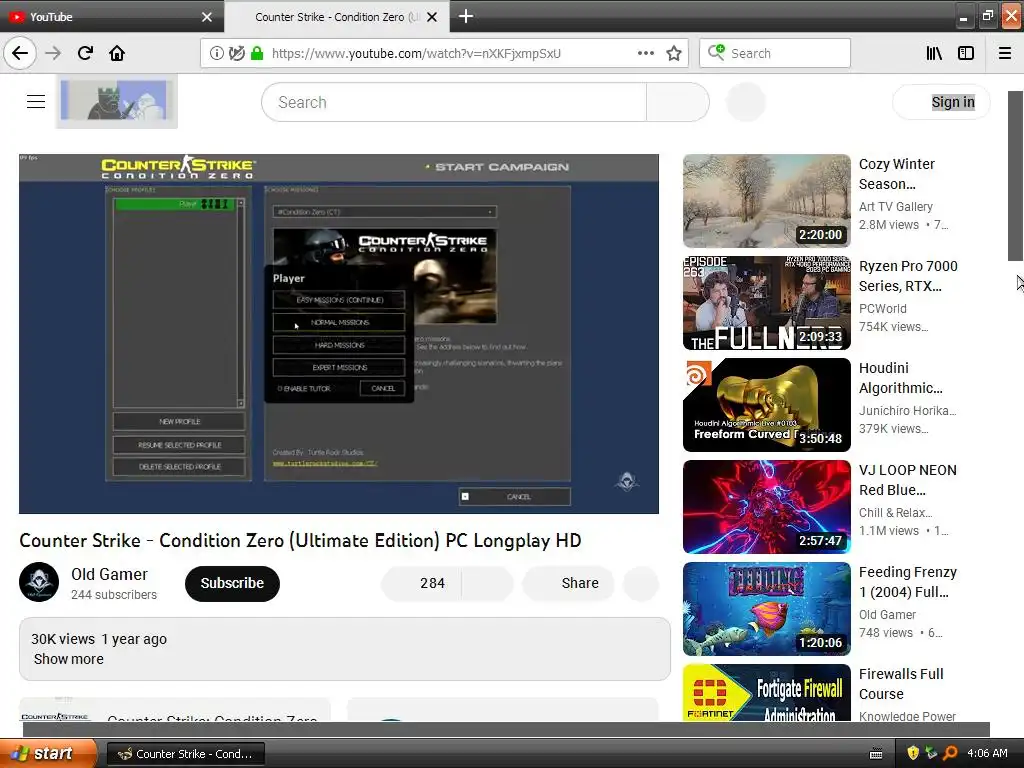Click the magnifier tray icon
The width and height of the screenshot is (1024, 768).
click(950, 753)
